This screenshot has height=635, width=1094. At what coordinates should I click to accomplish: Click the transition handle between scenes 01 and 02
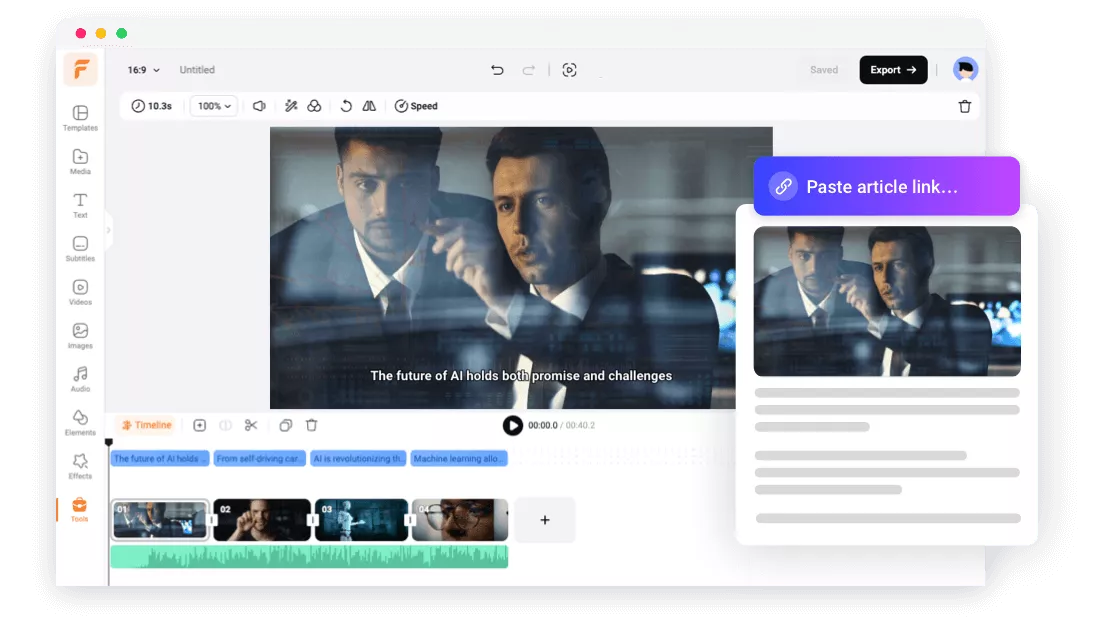tap(211, 520)
